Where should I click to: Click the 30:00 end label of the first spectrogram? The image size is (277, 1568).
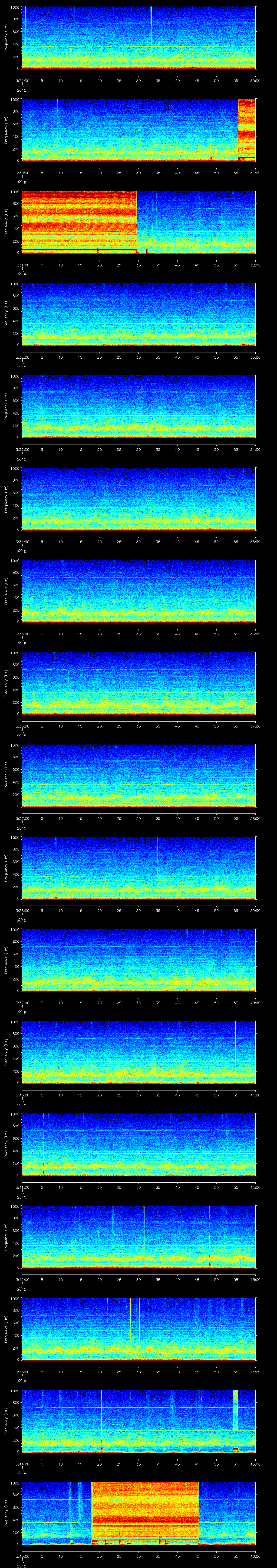point(255,80)
